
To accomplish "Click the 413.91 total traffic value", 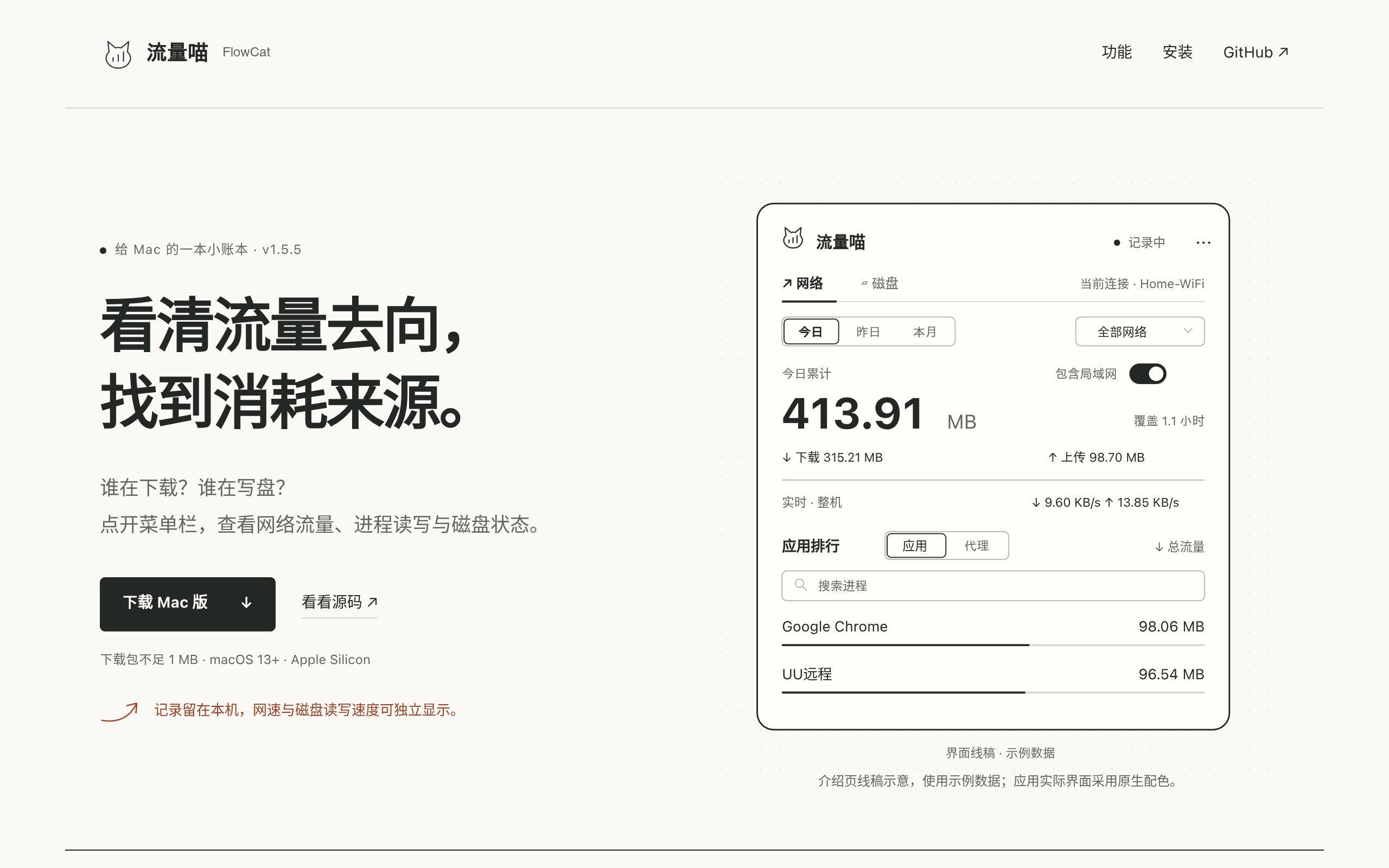I will [x=852, y=413].
